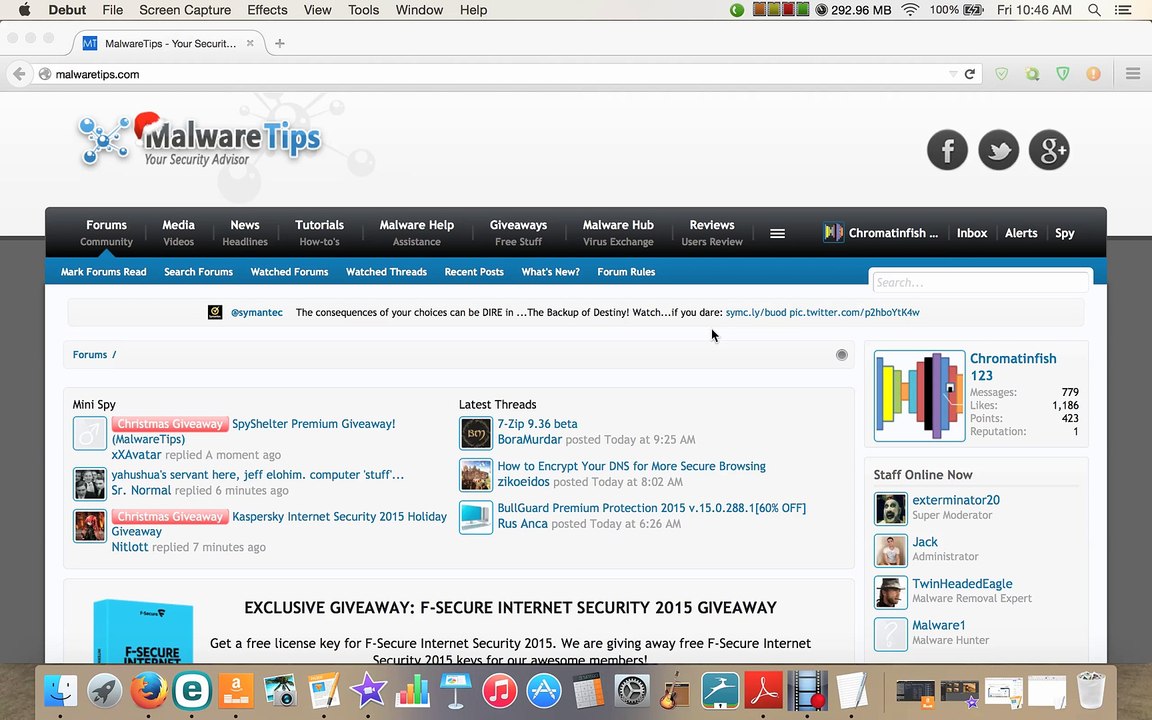Click the Search Forums link
1152x720 pixels.
[x=198, y=272]
